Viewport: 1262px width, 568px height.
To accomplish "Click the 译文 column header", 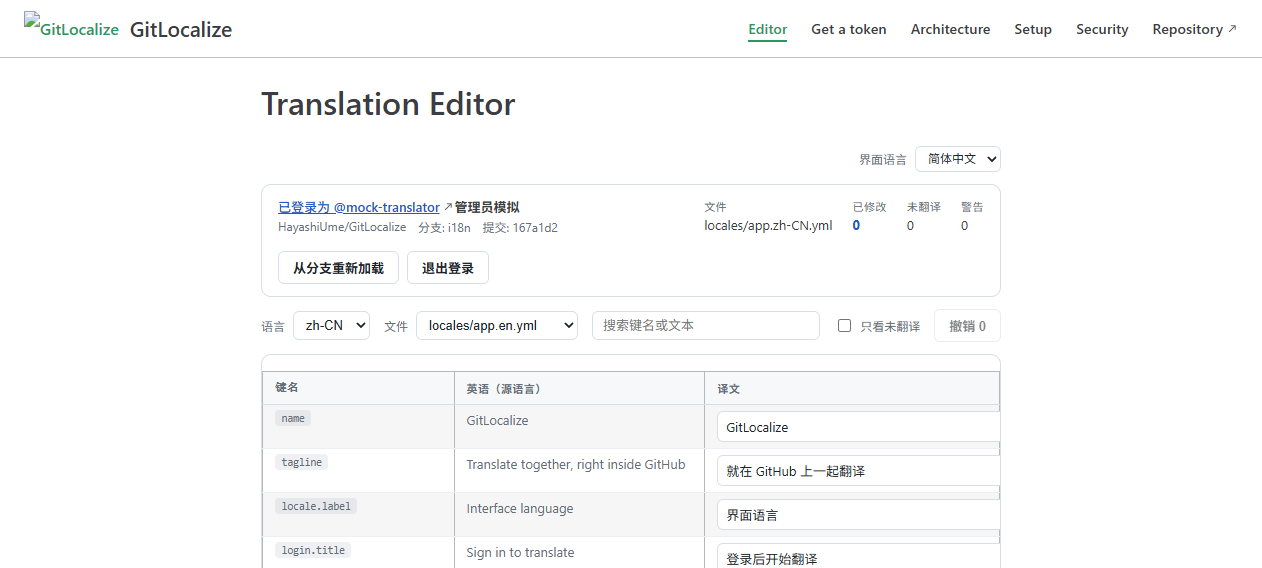I will tap(852, 388).
